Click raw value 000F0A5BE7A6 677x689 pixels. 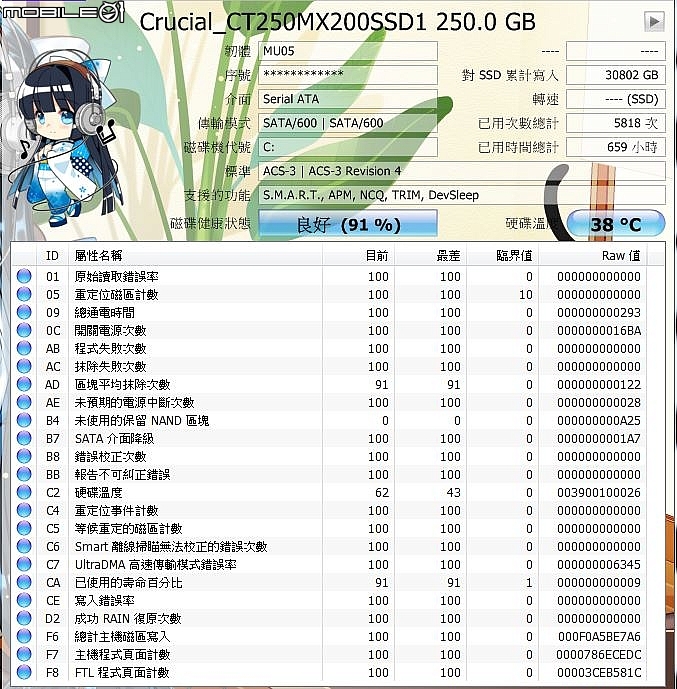[599, 636]
